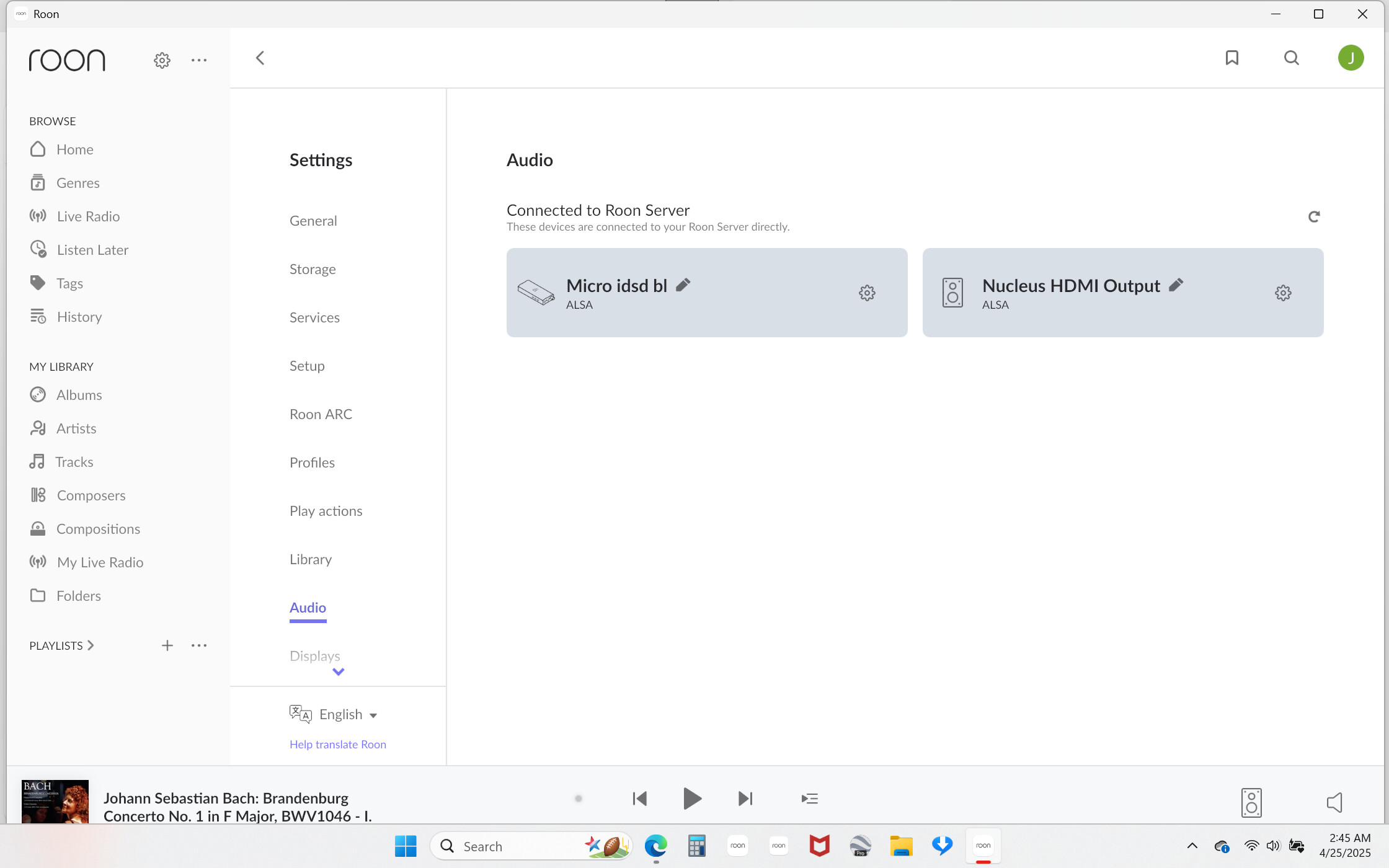Open the play queue

(x=810, y=799)
